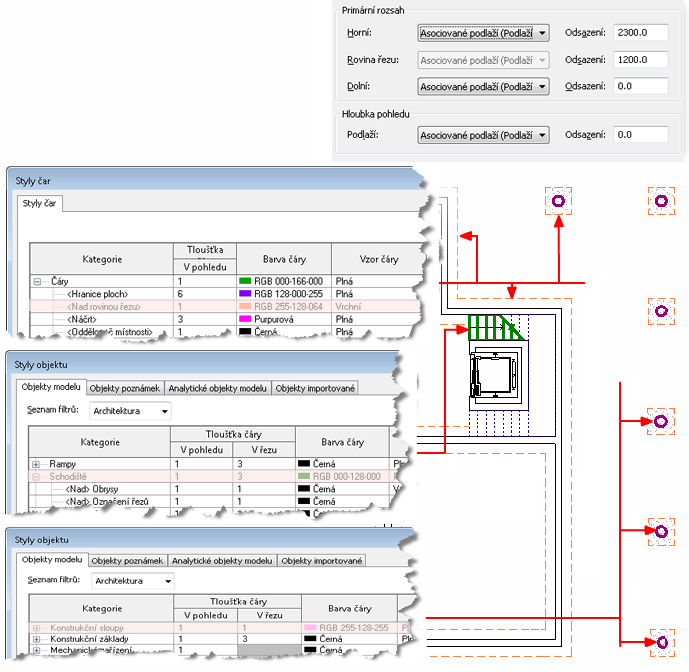Click V řezu value 3 for Rampy
The height and width of the screenshot is (672, 689).
pos(264,464)
